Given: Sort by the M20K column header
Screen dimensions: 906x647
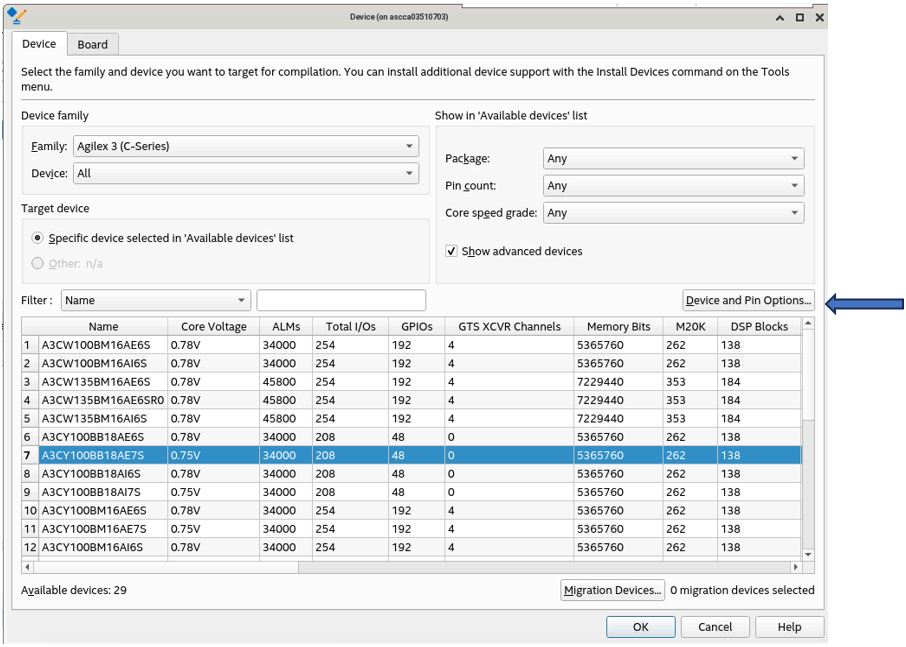Looking at the screenshot, I should [x=690, y=326].
